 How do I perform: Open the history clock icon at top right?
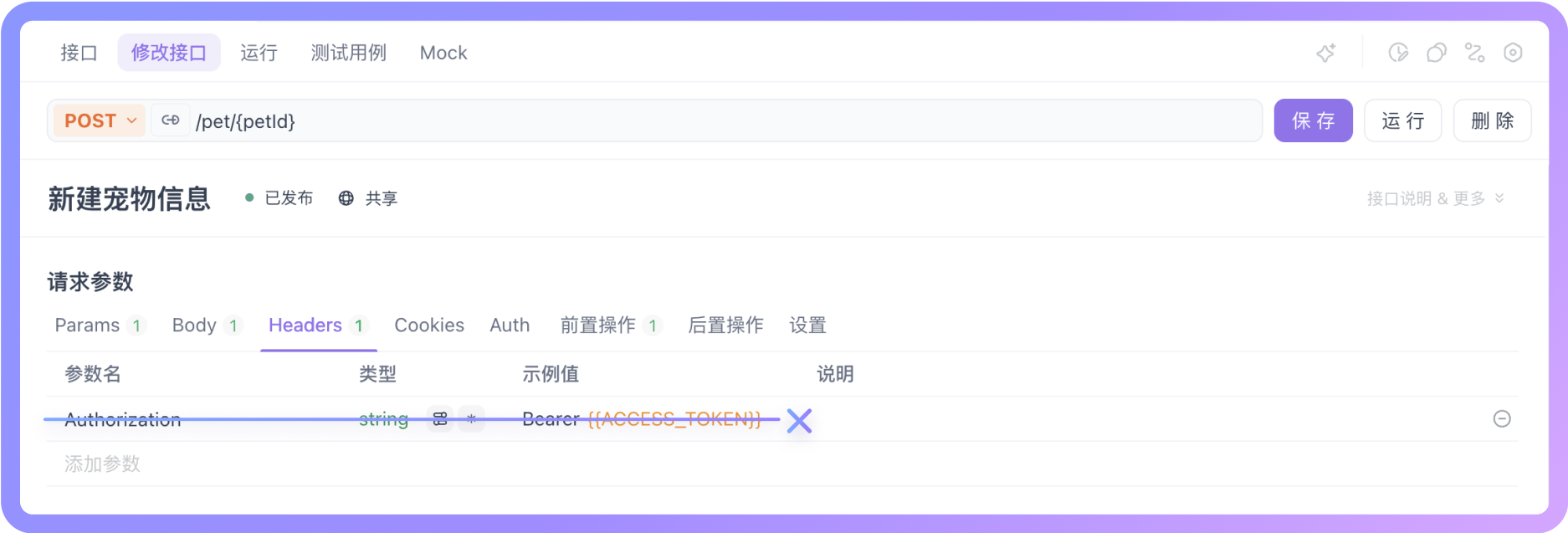(1398, 53)
